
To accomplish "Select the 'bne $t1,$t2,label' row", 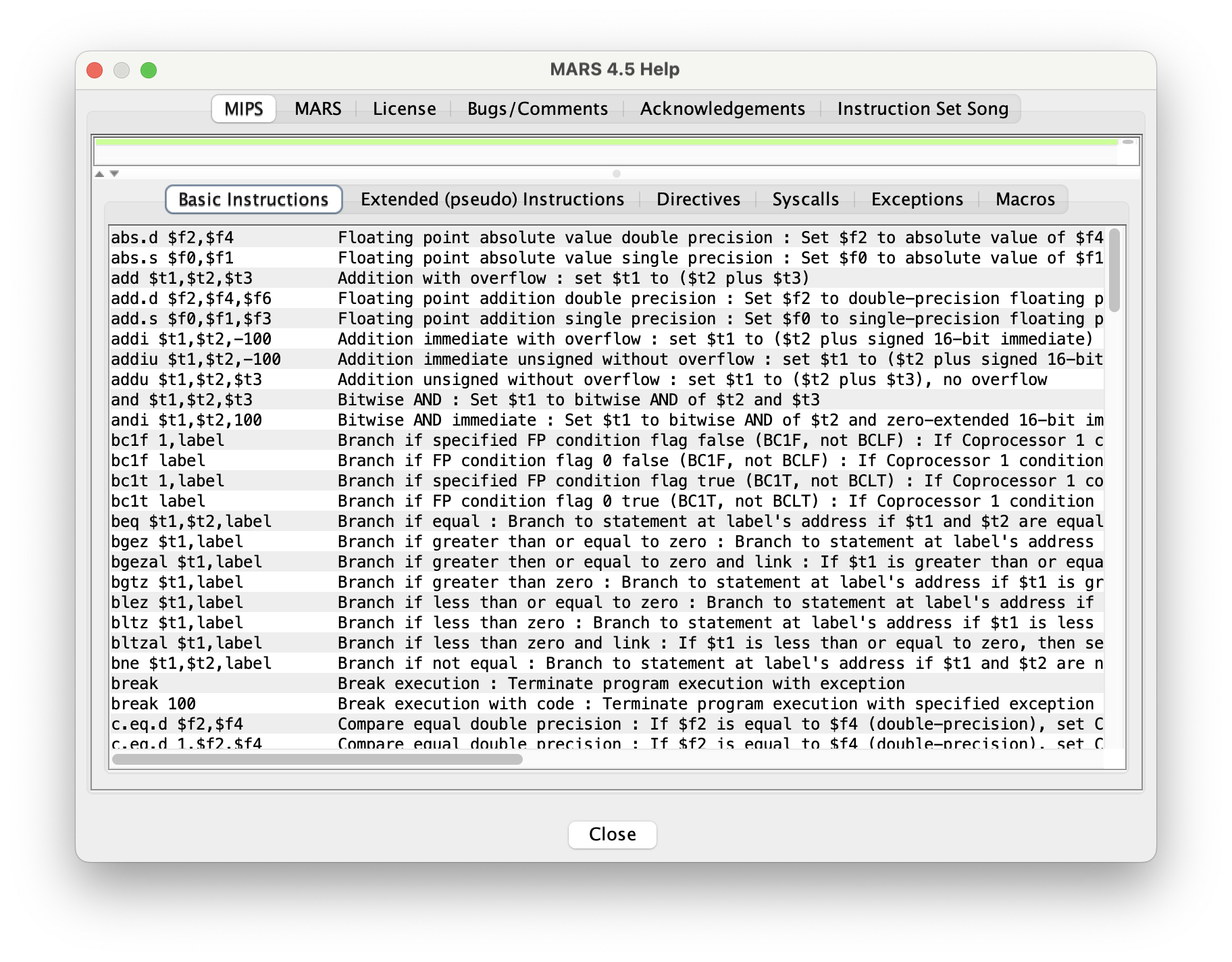I will pos(607,663).
